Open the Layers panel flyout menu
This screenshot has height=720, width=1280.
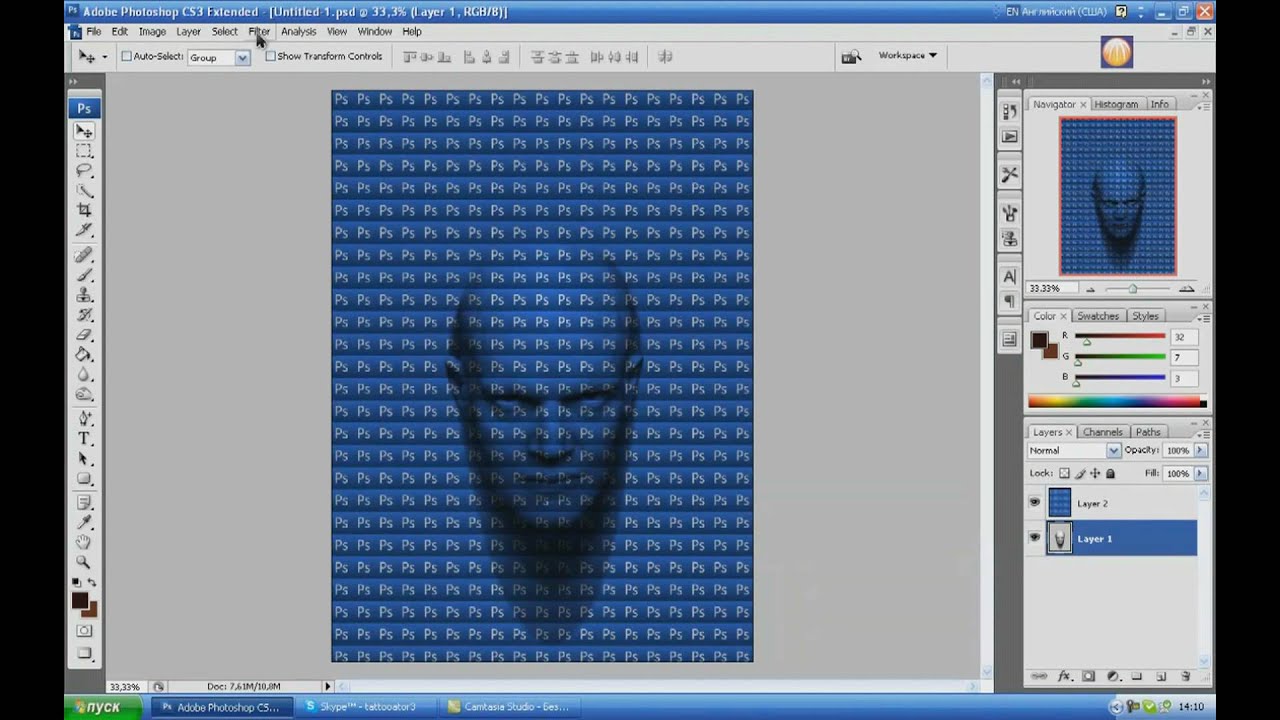[1203, 433]
